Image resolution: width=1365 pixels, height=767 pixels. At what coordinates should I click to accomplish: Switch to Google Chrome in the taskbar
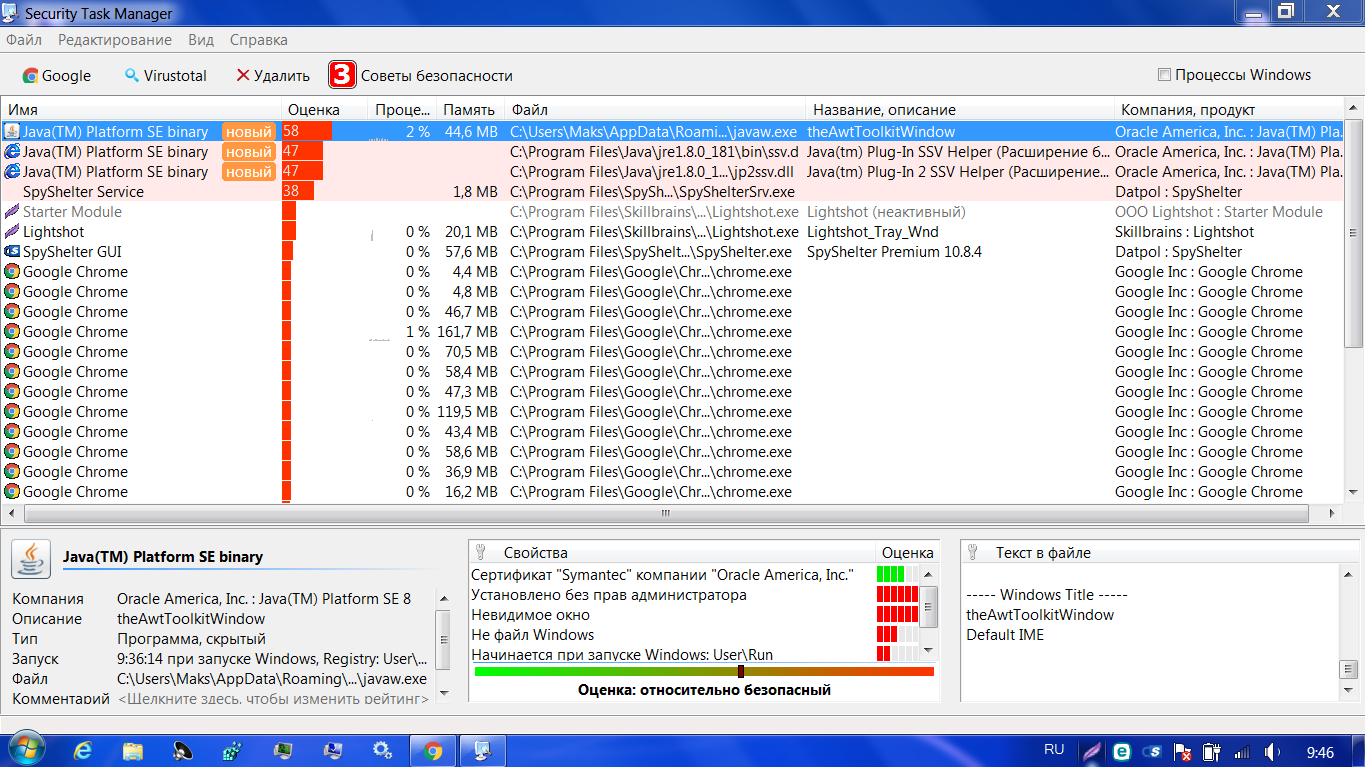click(x=433, y=750)
